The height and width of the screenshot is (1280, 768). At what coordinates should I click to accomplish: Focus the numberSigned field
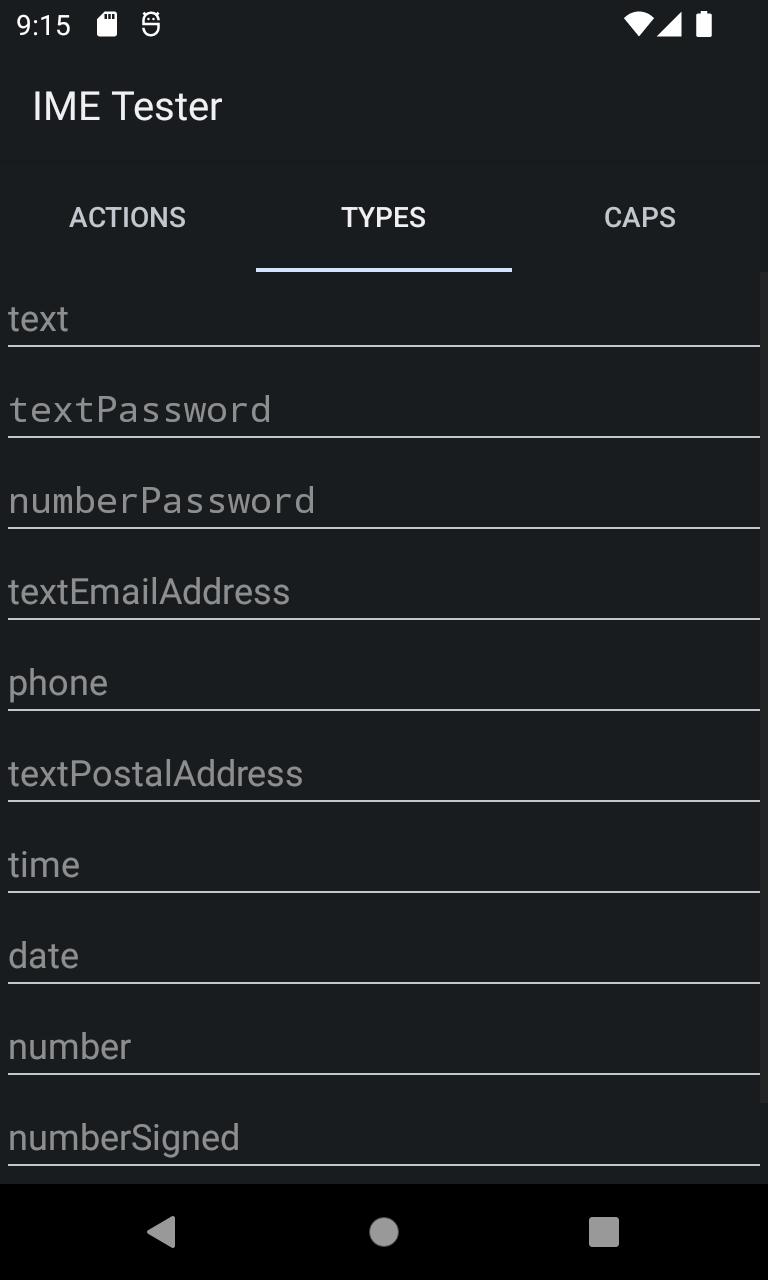pos(384,1138)
